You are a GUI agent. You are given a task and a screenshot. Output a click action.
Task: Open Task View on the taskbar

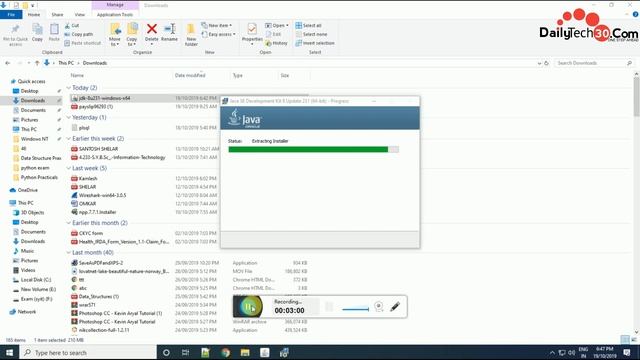pyautogui.click(x=185, y=352)
